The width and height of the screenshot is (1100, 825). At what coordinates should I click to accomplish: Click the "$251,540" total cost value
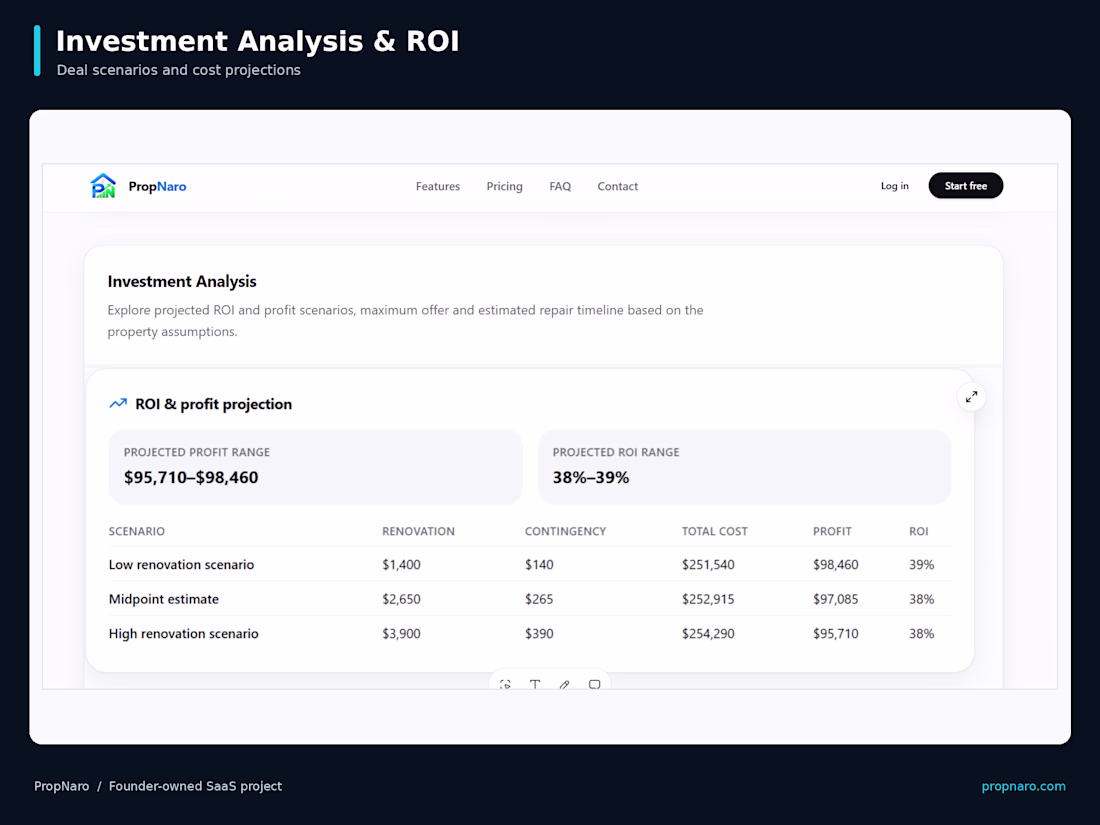[x=708, y=565]
